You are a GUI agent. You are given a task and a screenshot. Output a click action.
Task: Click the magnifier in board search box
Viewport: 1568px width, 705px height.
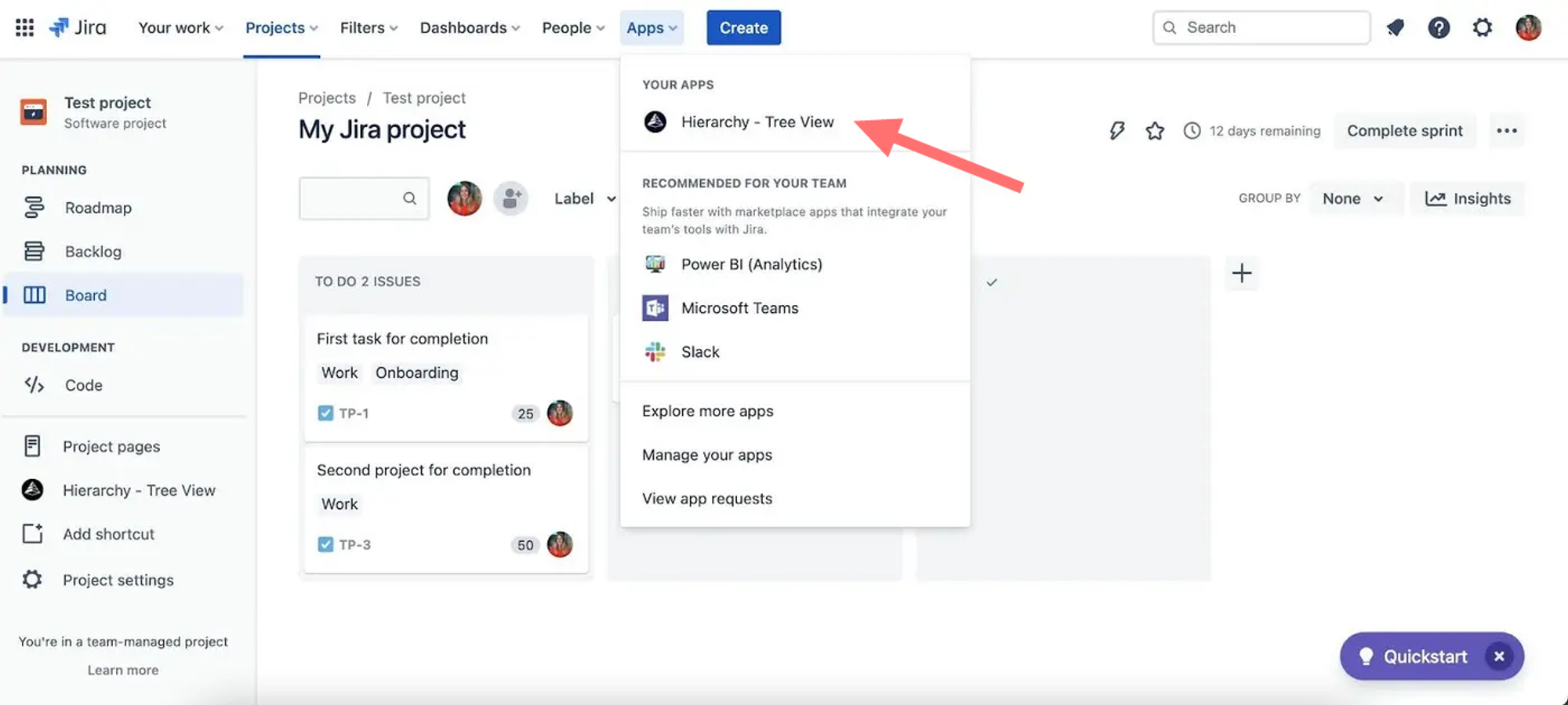coord(409,198)
